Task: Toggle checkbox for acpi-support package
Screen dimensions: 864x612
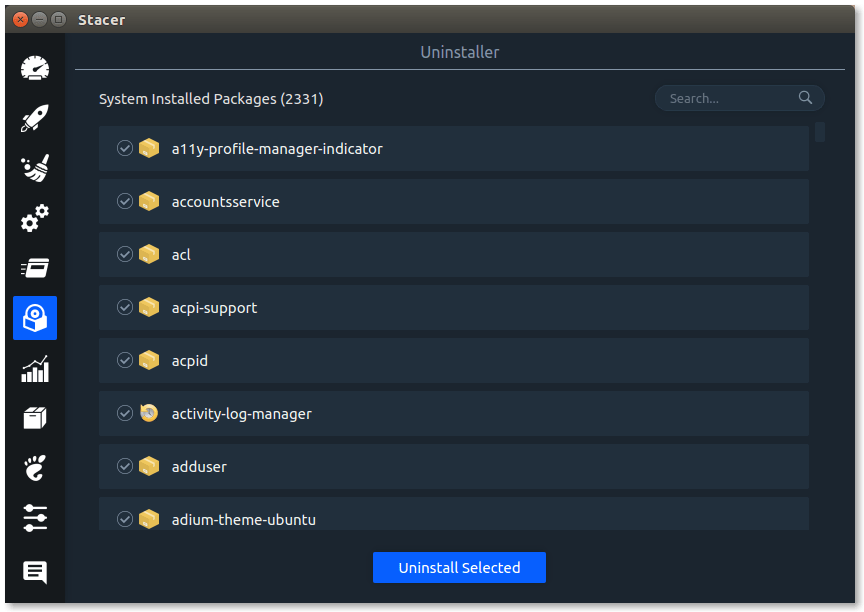Action: (125, 307)
